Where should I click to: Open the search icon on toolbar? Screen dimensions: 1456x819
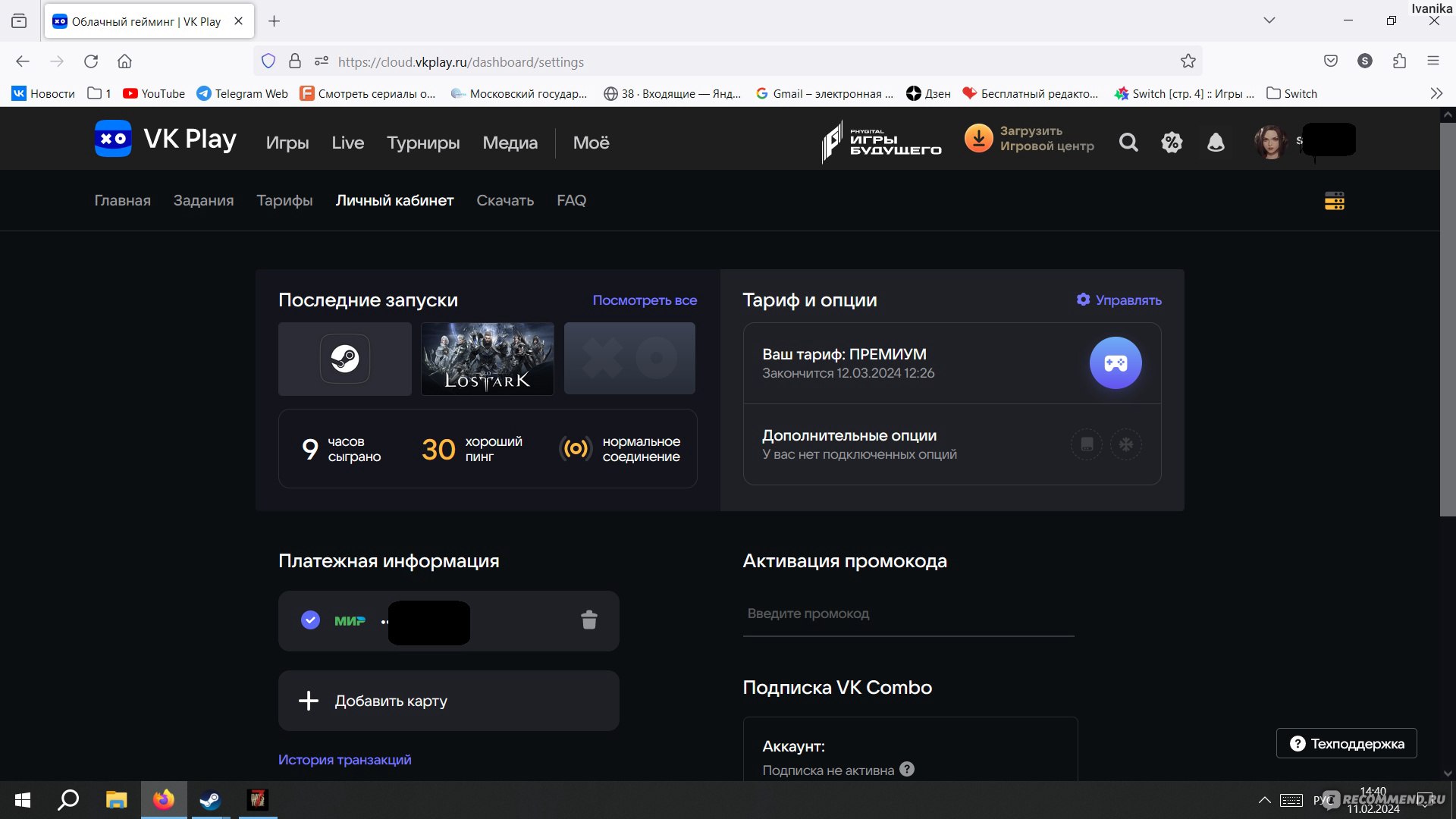coord(1128,140)
